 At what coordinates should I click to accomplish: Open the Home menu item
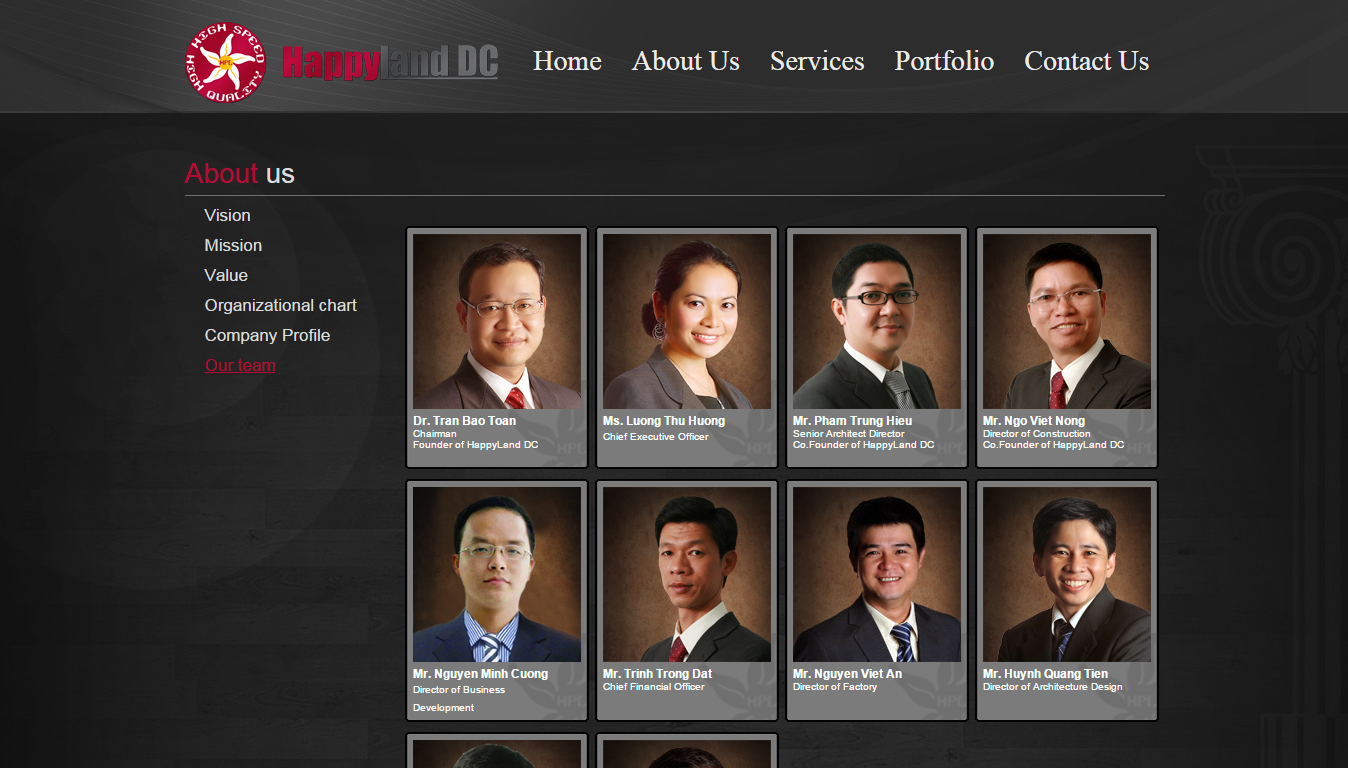click(567, 61)
